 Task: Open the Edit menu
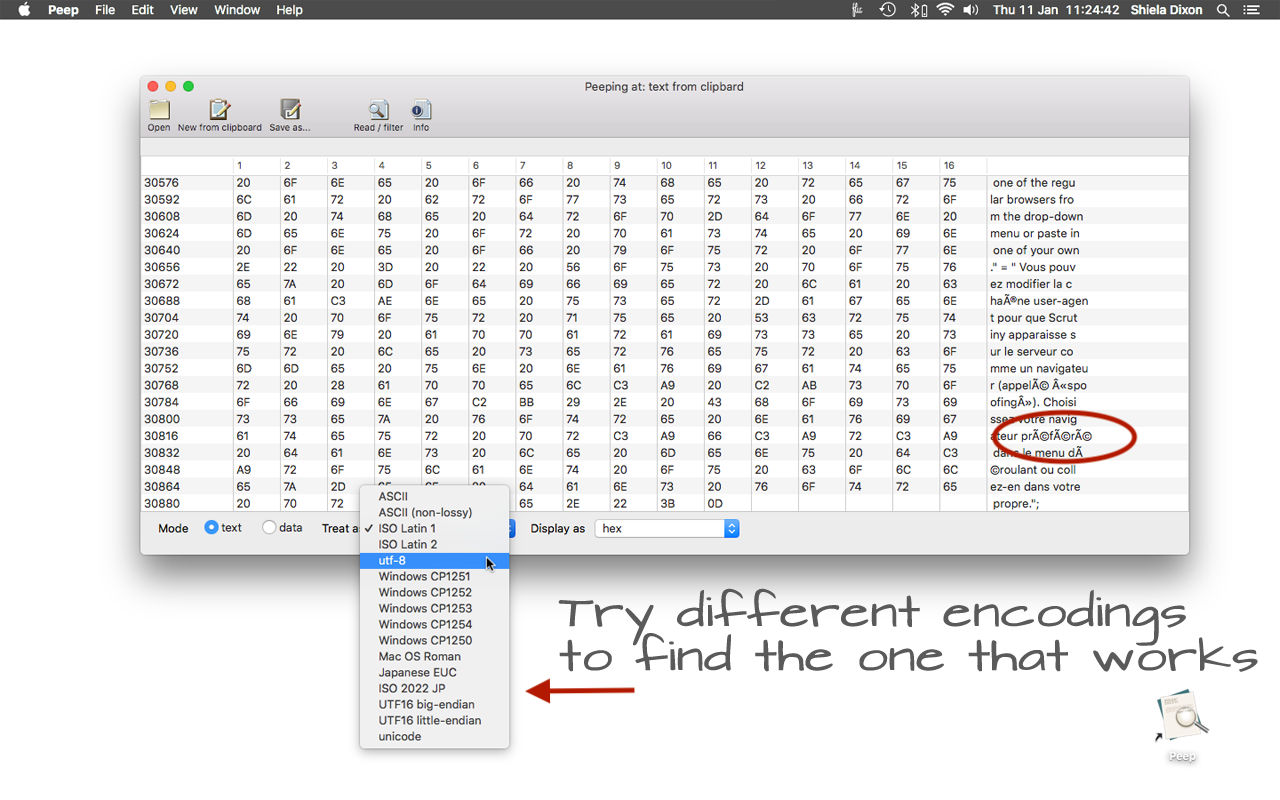(143, 10)
